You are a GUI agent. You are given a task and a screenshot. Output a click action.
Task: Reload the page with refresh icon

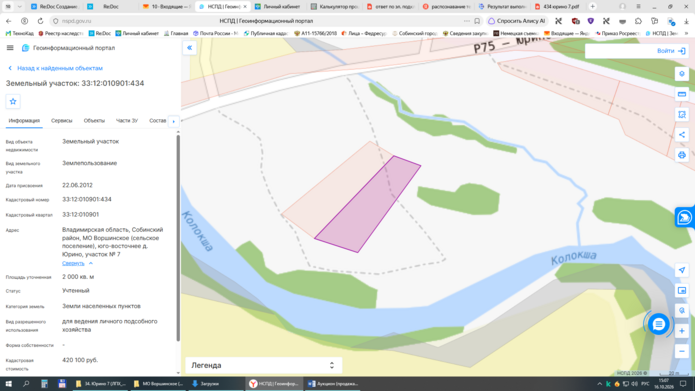(x=40, y=21)
